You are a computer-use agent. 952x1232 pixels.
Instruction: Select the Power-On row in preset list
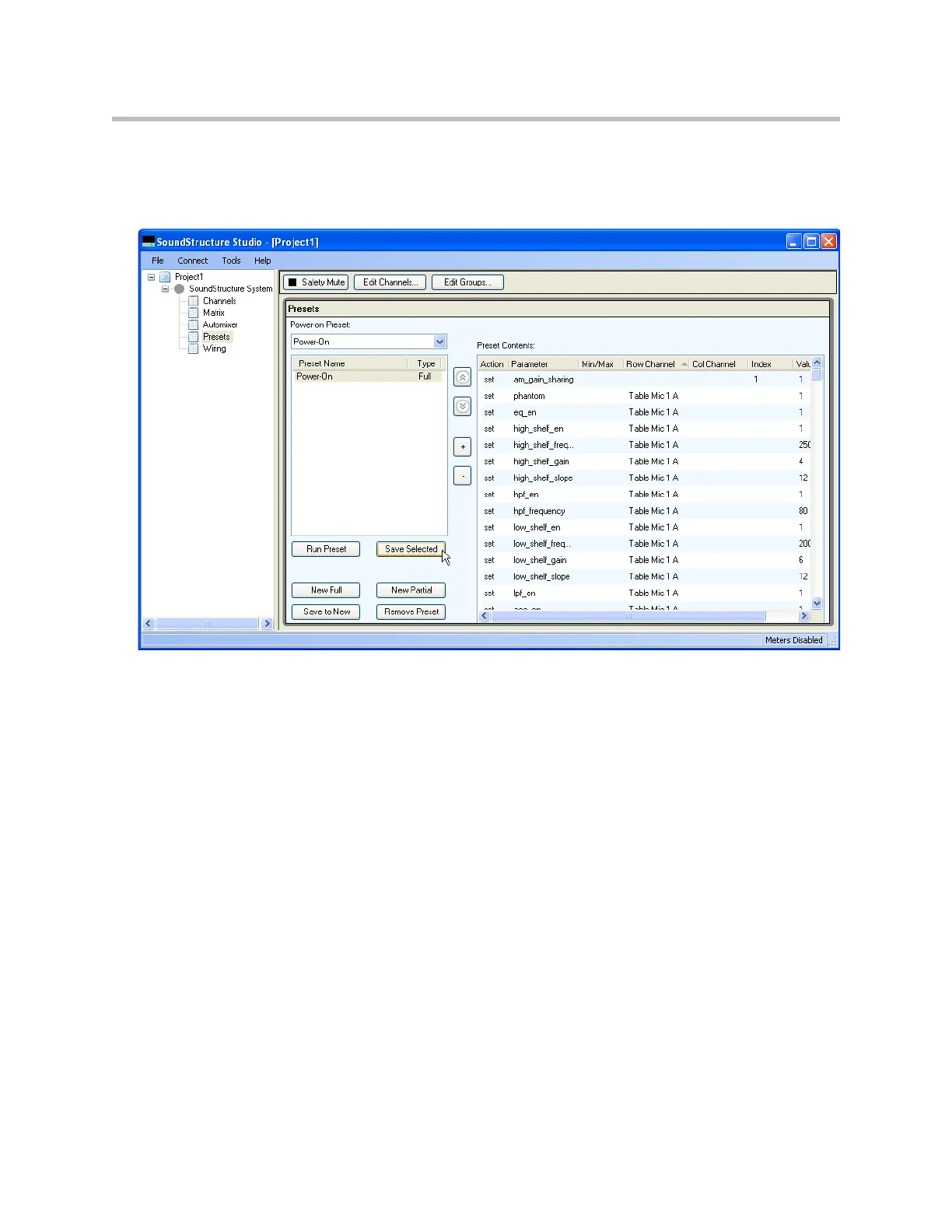click(x=367, y=376)
